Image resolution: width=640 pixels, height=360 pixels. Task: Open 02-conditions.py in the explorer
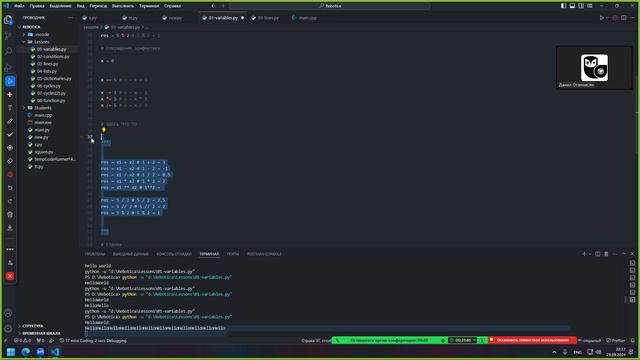(x=53, y=56)
